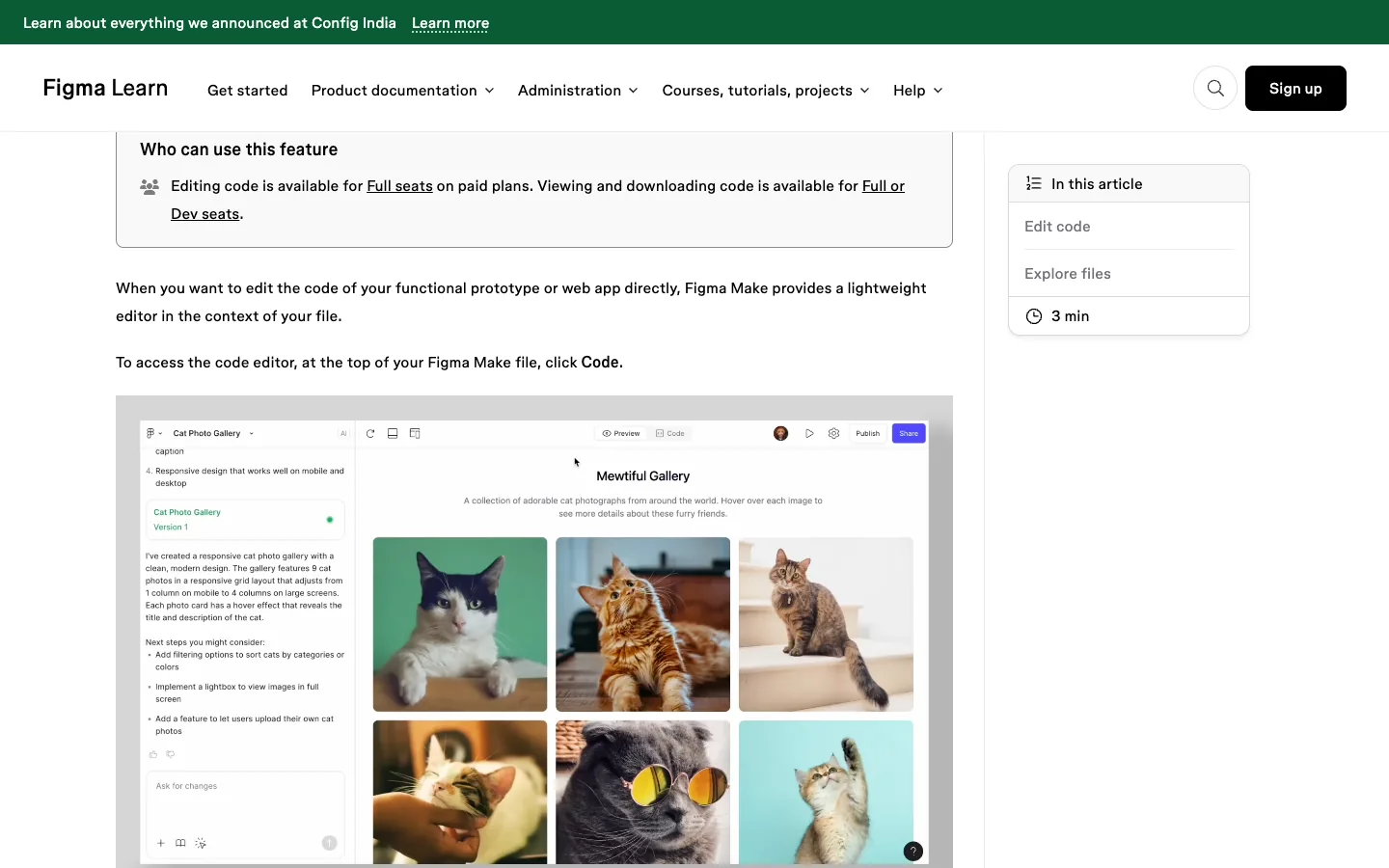Screen dimensions: 1389x868
Task: Click 'Learn about everything we announced at Config India'
Action: (x=209, y=23)
